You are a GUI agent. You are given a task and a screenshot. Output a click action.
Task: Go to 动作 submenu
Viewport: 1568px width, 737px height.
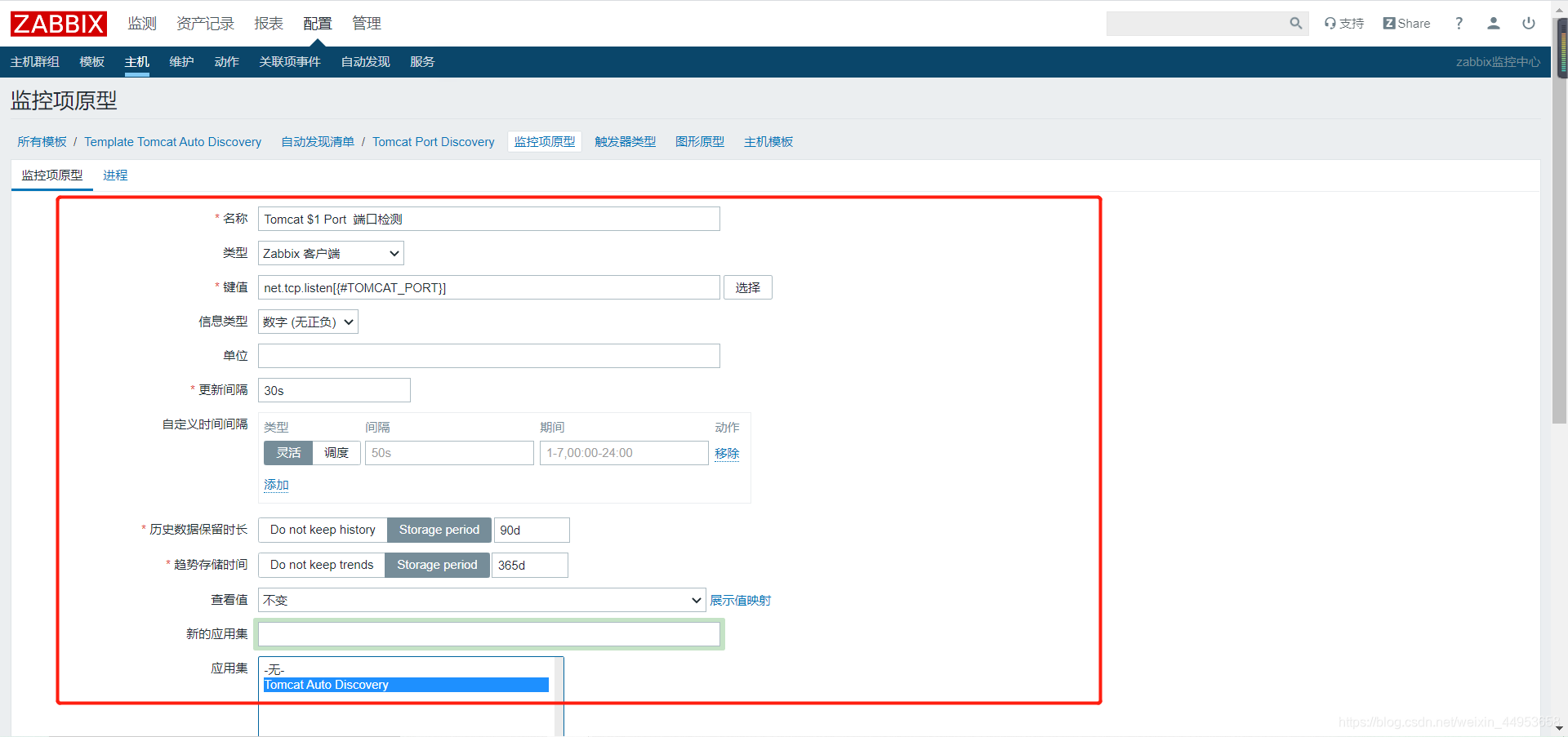[x=226, y=62]
